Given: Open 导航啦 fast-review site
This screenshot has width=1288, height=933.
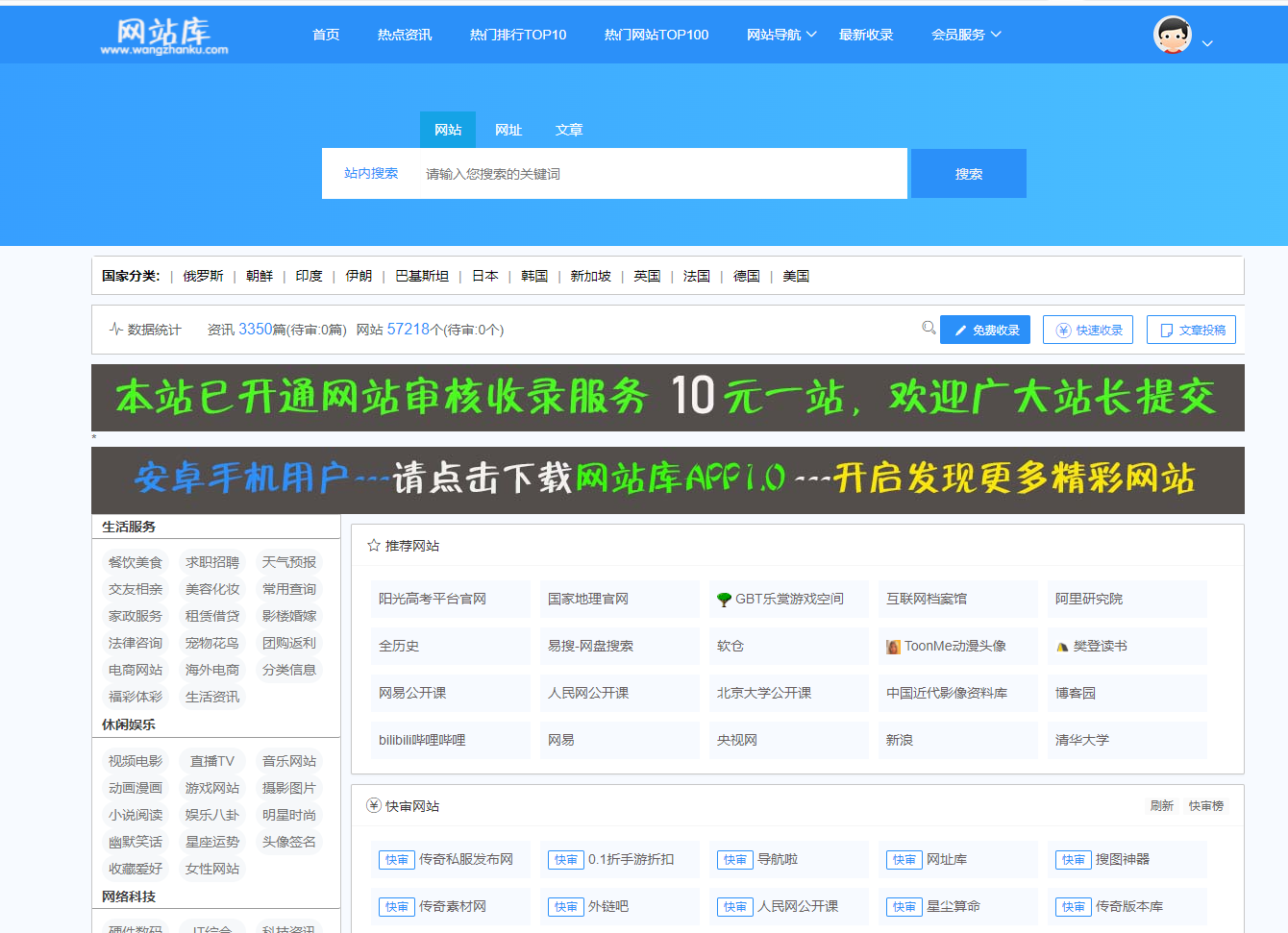Looking at the screenshot, I should (x=788, y=859).
